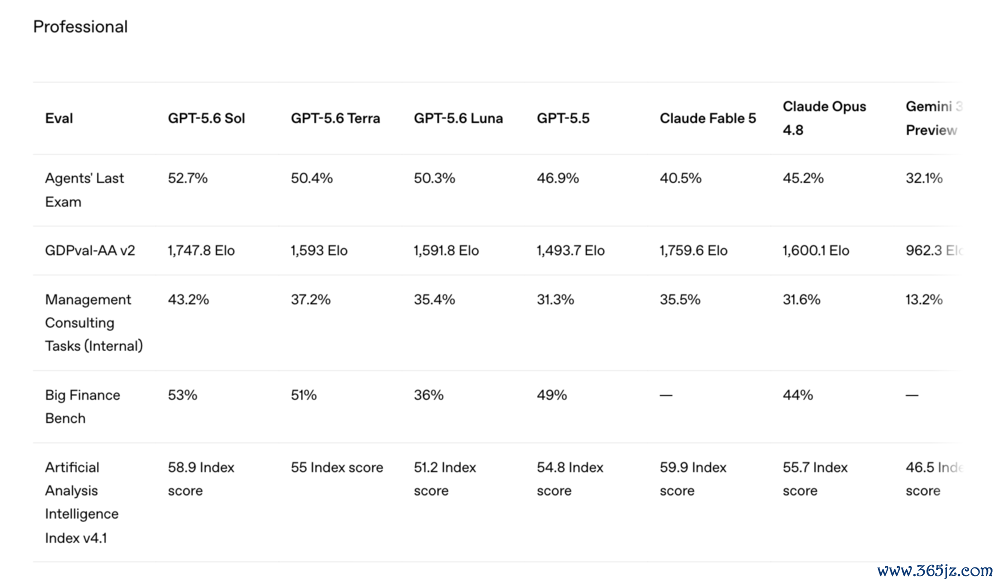Click the 1,759.6 Elo cell

[x=693, y=251]
